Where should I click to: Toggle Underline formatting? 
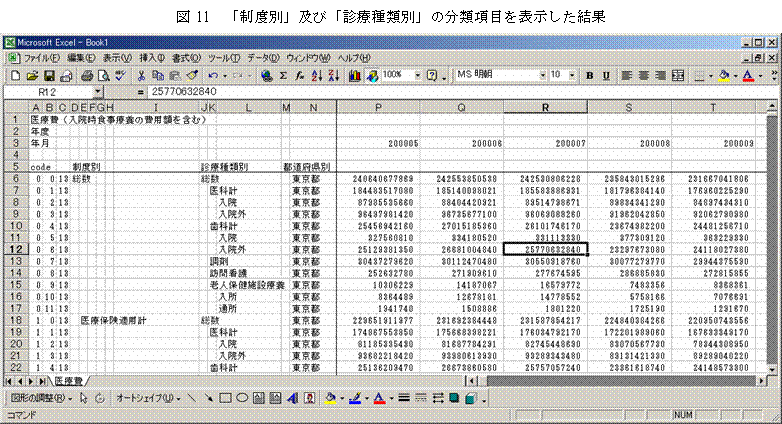[605, 75]
